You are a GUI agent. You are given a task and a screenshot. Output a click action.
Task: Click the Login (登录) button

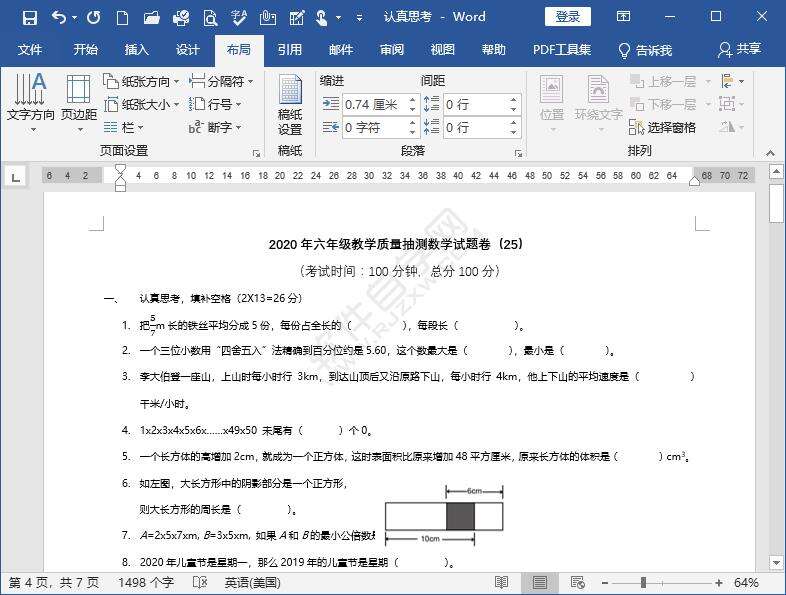pyautogui.click(x=567, y=17)
